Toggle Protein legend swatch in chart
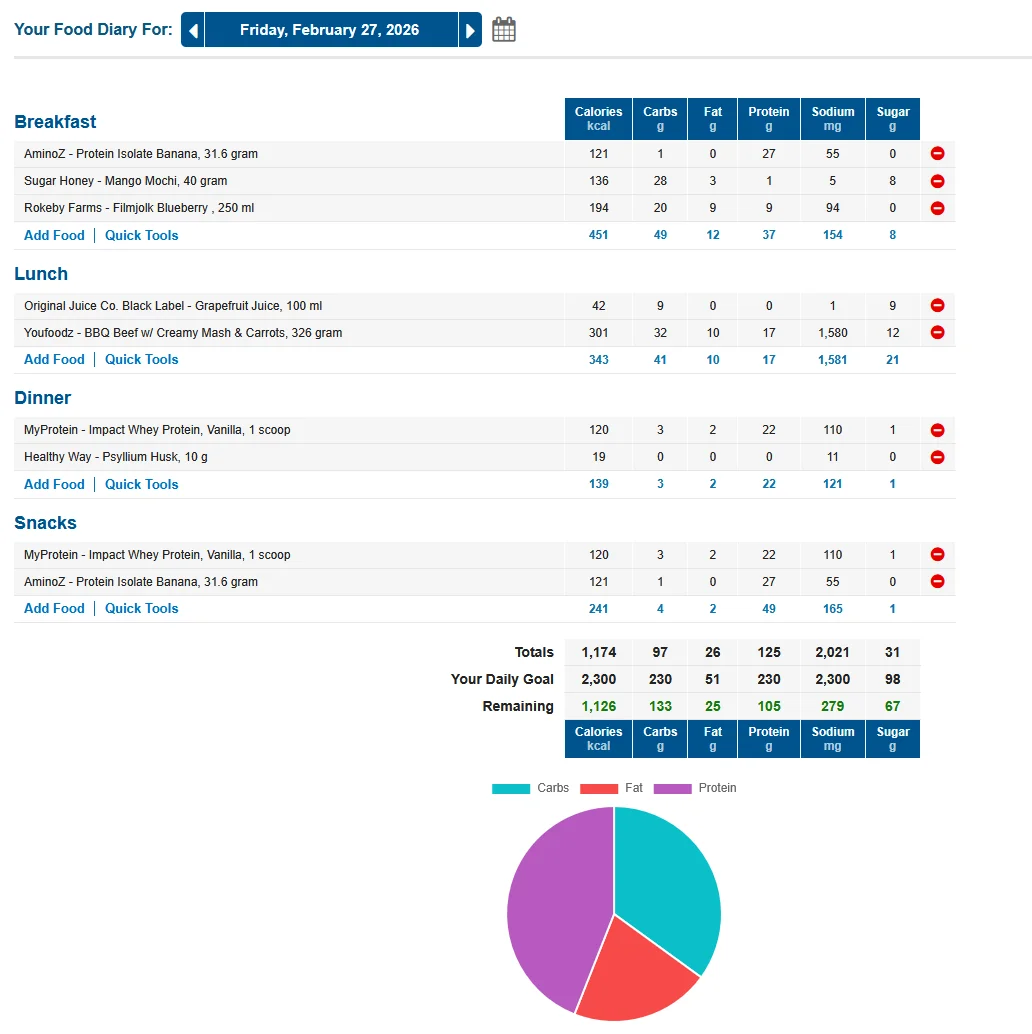 click(x=673, y=788)
